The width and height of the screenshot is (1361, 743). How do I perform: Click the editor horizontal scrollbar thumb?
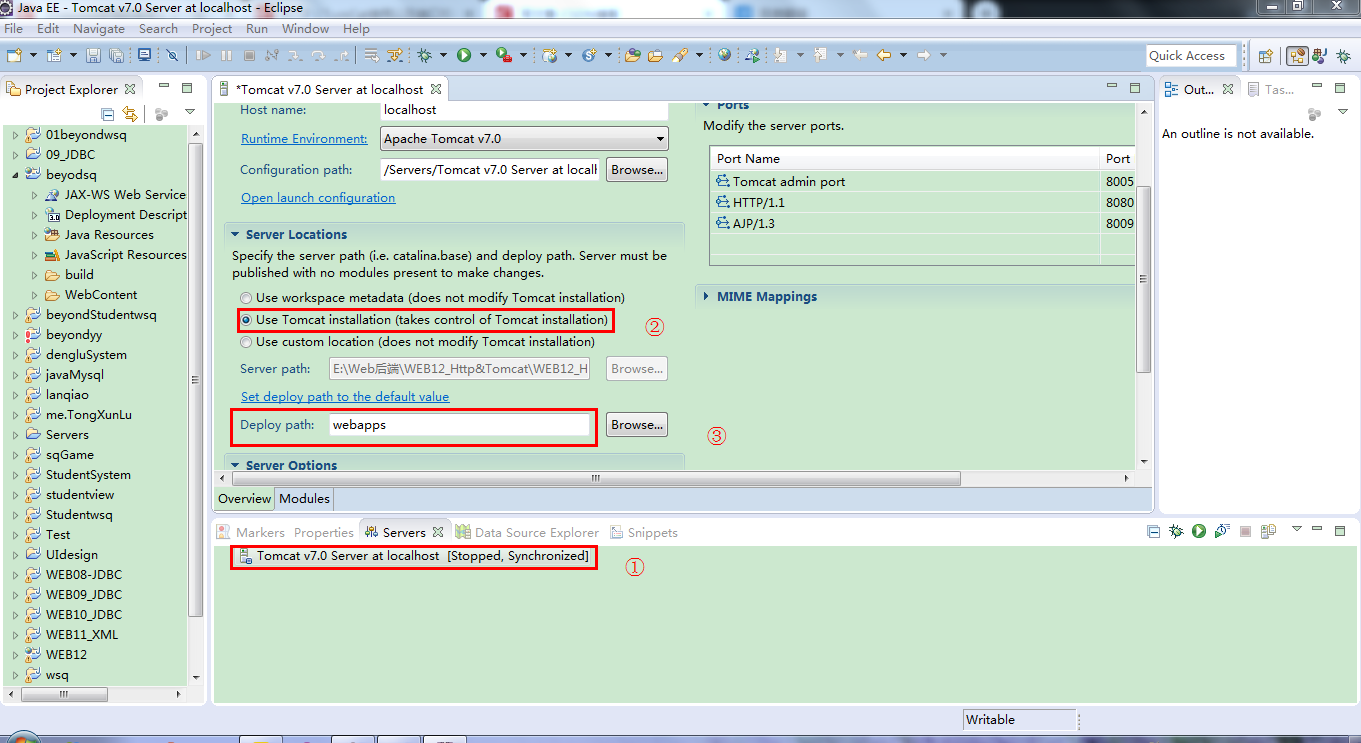(x=595, y=479)
